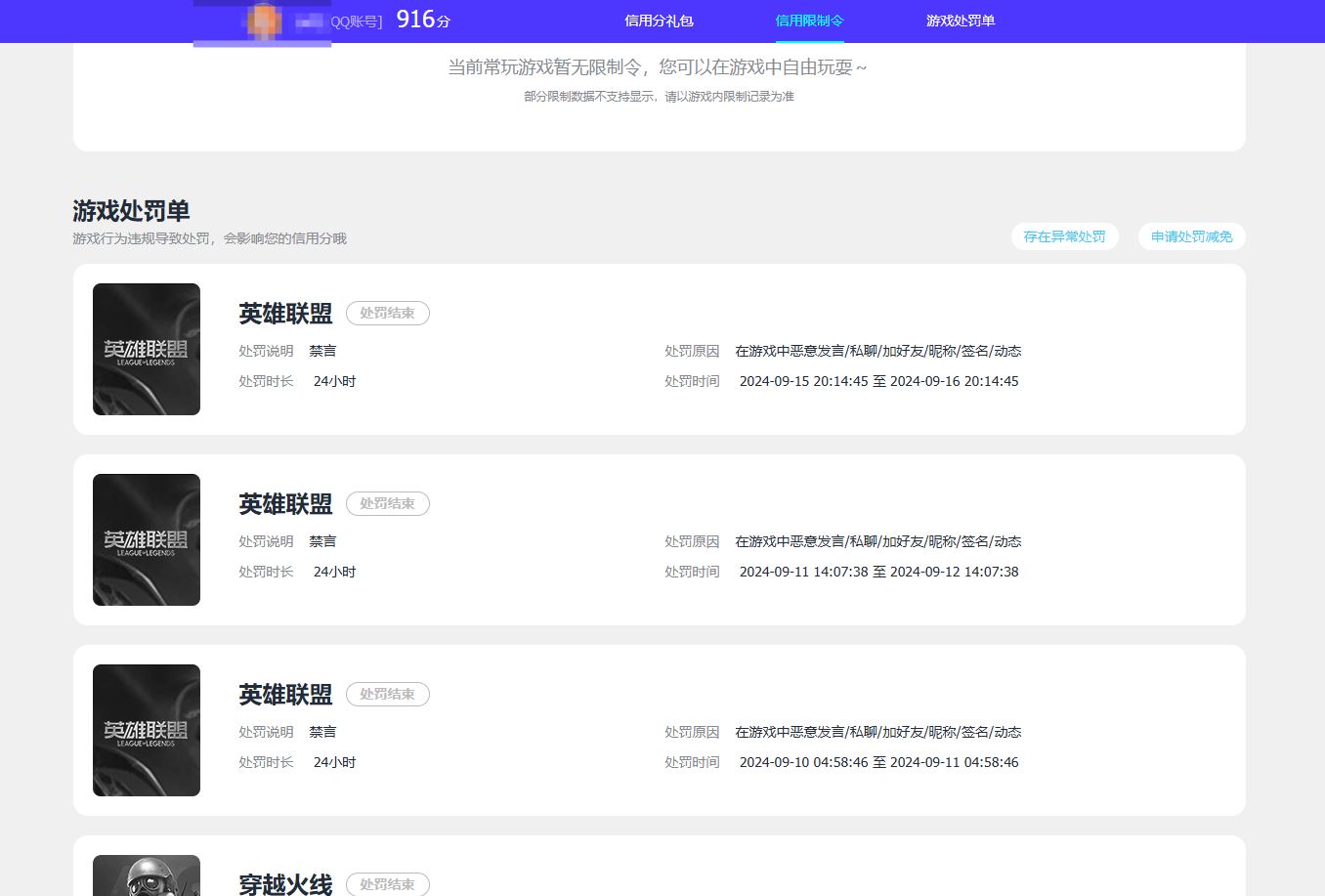Click 处罚结束 badge on the 2024-09-11 14:07:38 penalty
The width and height of the screenshot is (1325, 896).
point(387,504)
